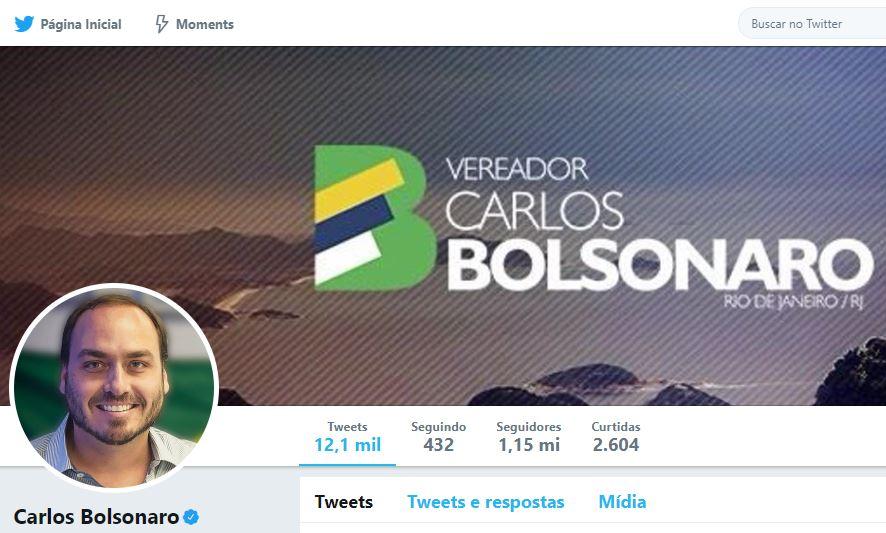Click the Twitter bird logo icon
This screenshot has width=886, height=533.
pos(24,24)
